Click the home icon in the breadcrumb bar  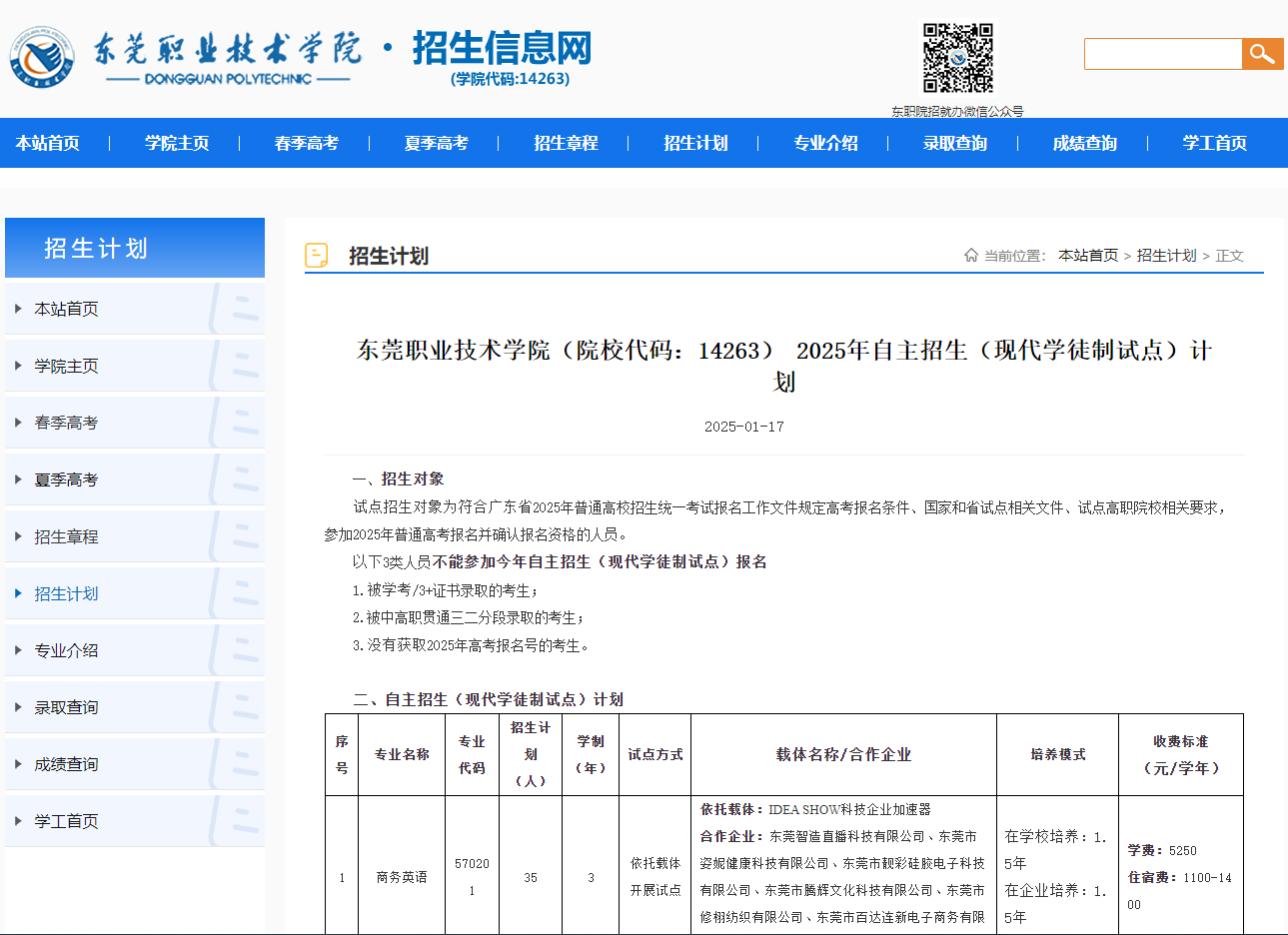[x=969, y=255]
